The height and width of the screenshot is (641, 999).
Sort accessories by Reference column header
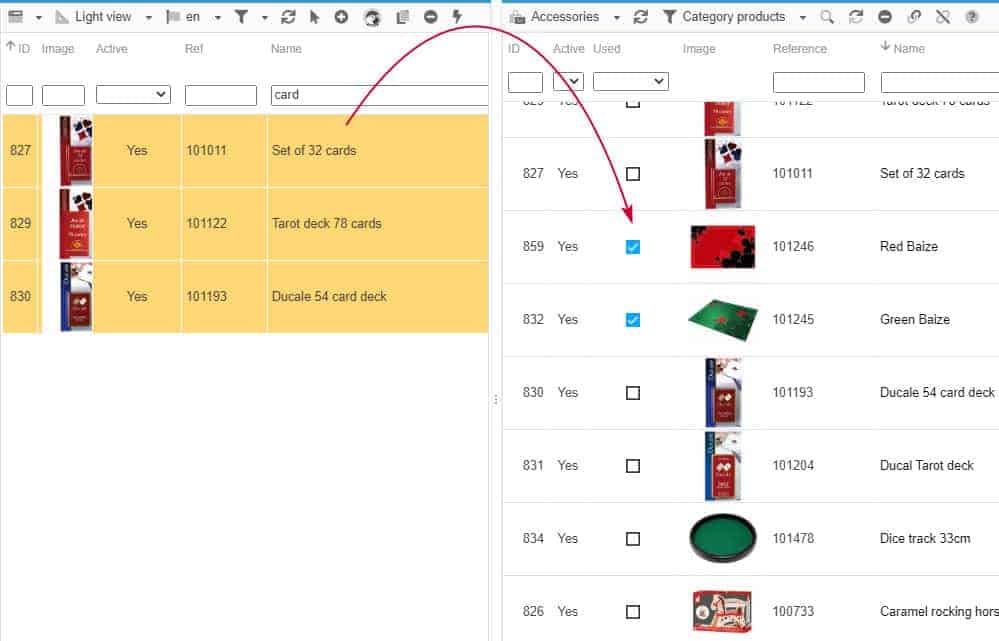(x=799, y=49)
